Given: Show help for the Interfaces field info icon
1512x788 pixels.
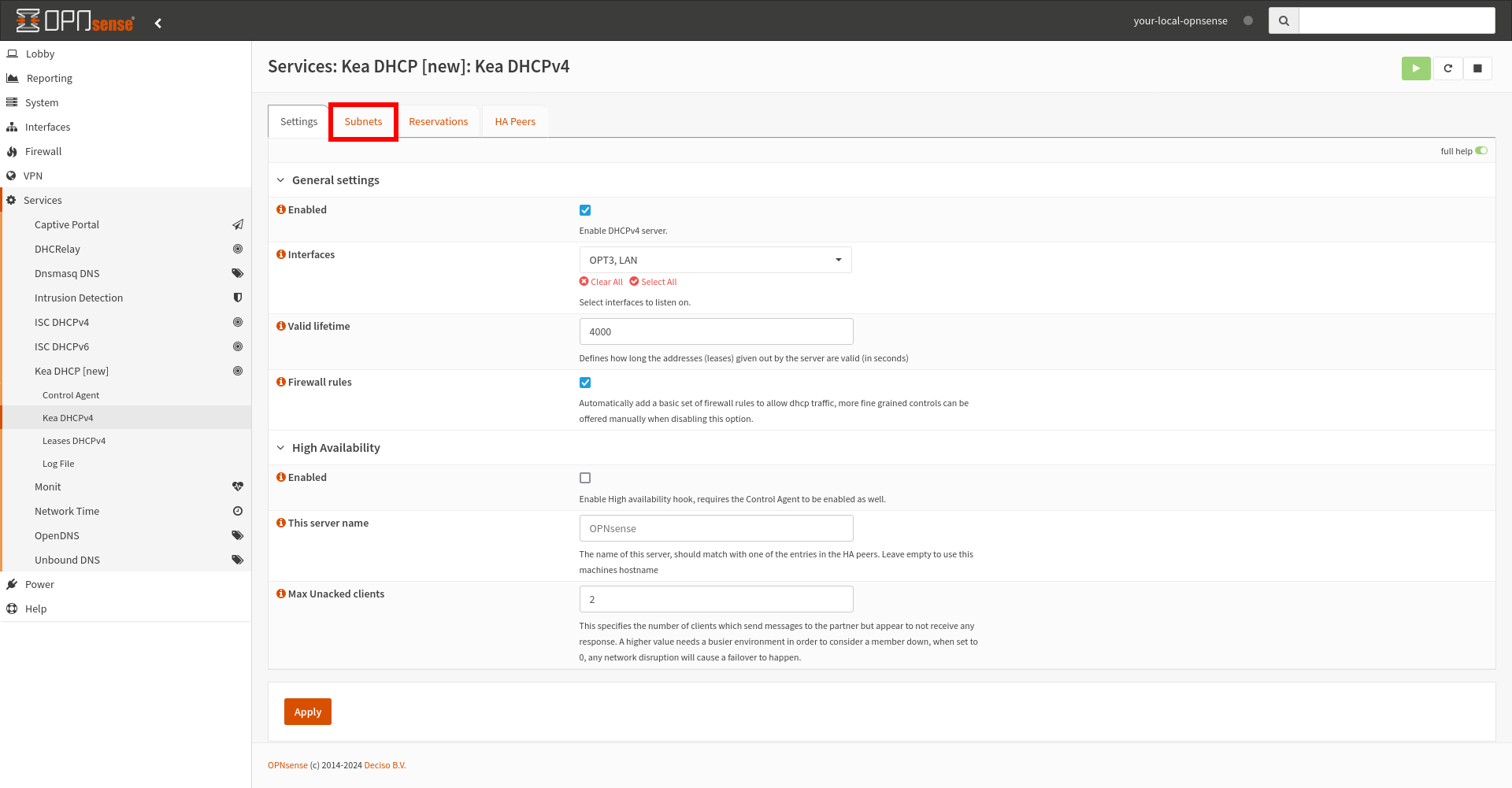Looking at the screenshot, I should pyautogui.click(x=281, y=254).
